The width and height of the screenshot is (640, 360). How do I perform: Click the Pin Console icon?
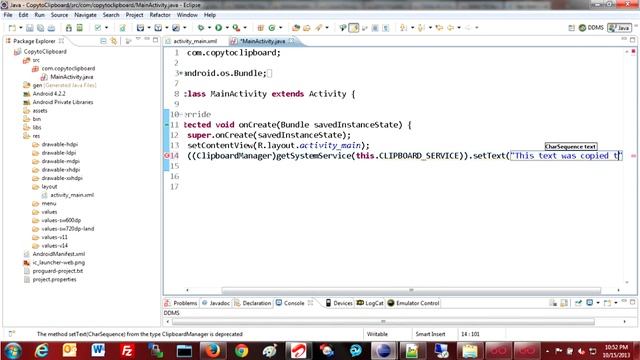pyautogui.click(x=578, y=303)
